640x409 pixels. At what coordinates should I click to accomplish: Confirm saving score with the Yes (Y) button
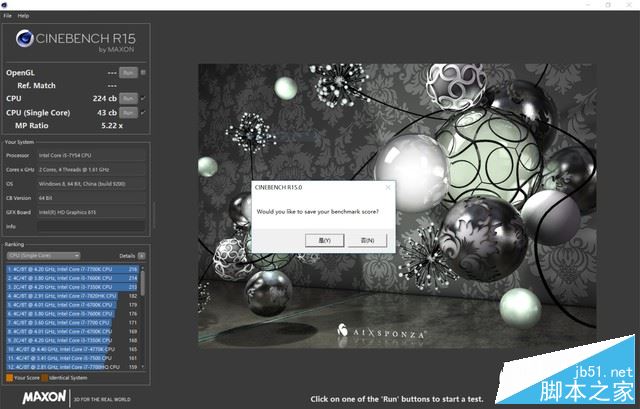324,240
